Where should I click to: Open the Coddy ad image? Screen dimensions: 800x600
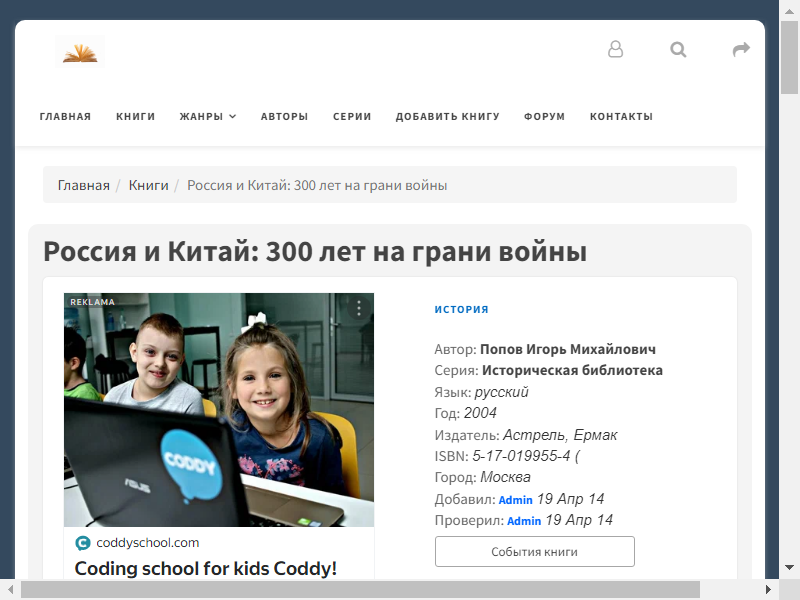(x=219, y=410)
